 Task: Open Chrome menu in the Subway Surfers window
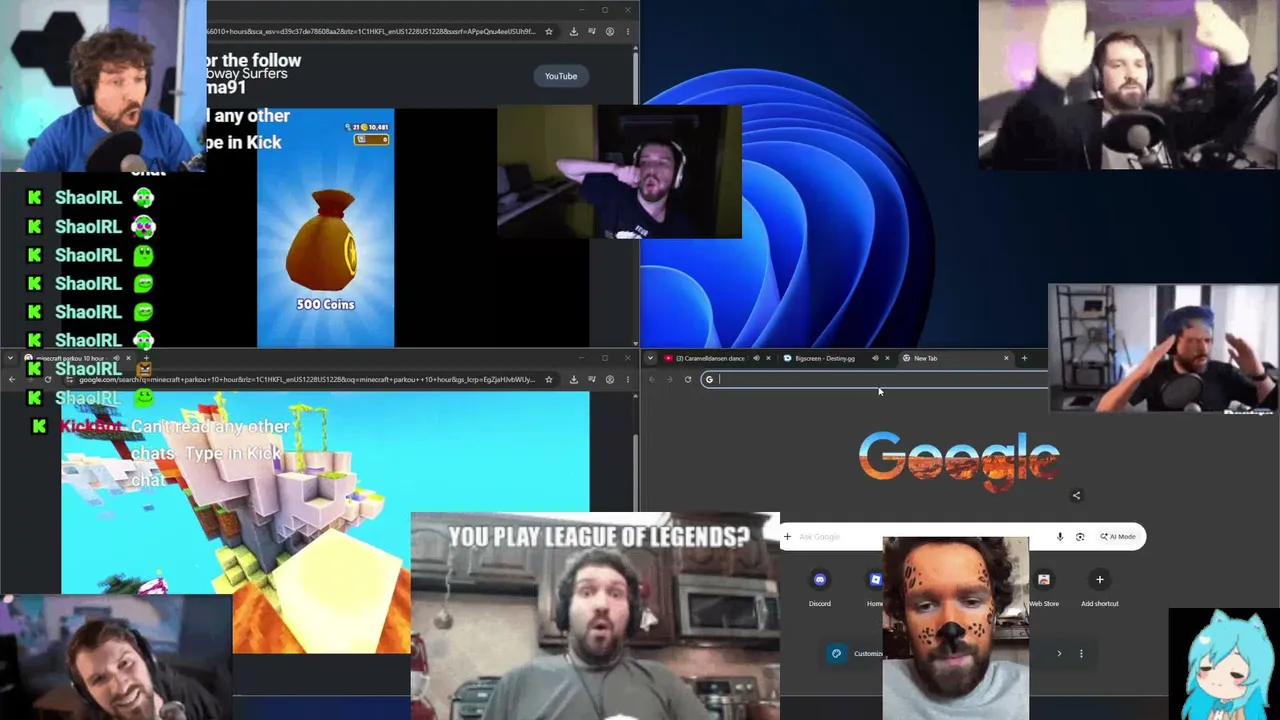pyautogui.click(x=628, y=32)
